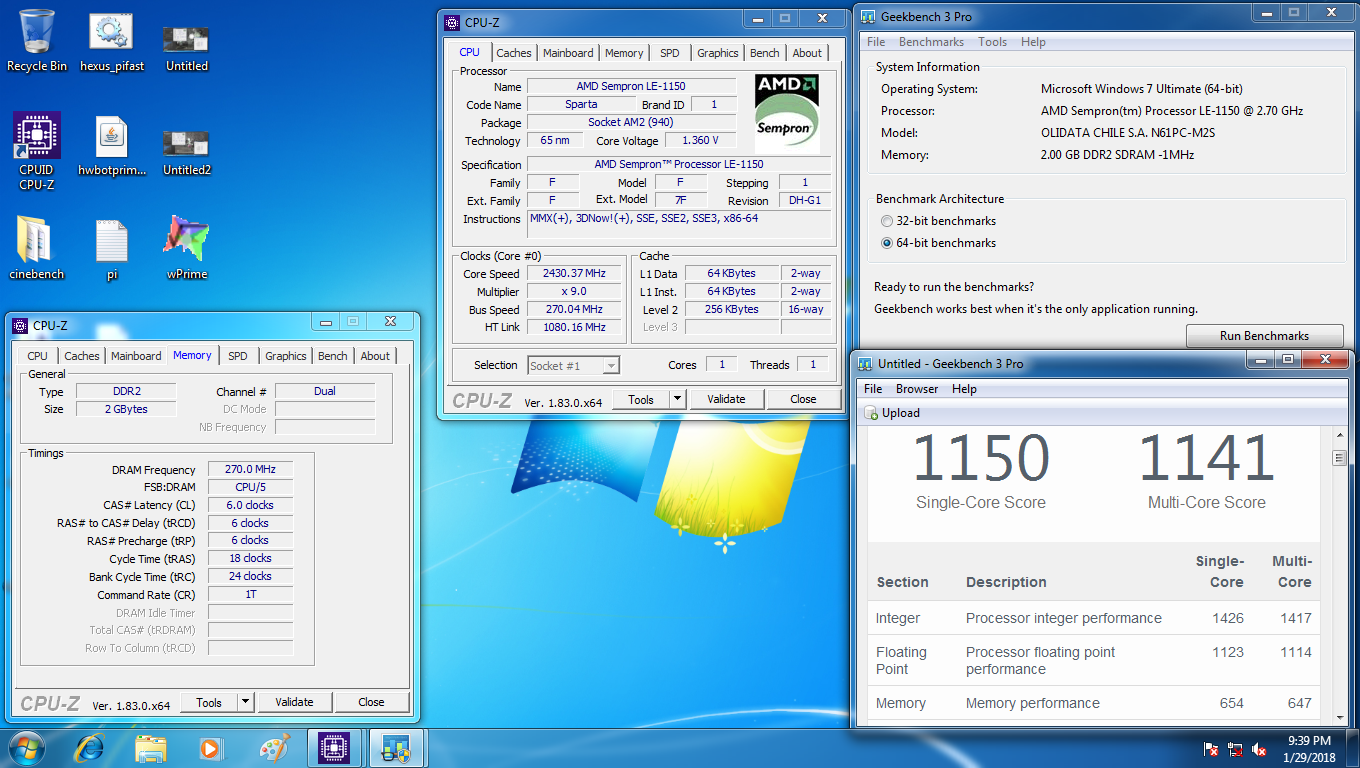The height and width of the screenshot is (768, 1360).
Task: Open SPD tab in CPU-Z Memory window
Action: pos(238,356)
